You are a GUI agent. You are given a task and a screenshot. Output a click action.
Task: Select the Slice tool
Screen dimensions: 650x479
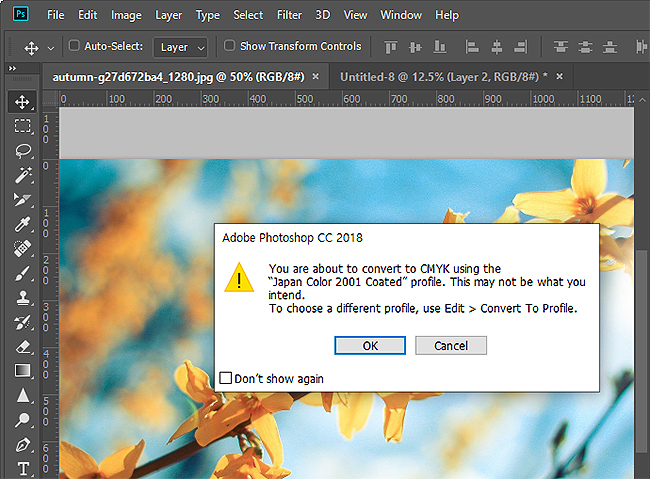click(x=22, y=200)
